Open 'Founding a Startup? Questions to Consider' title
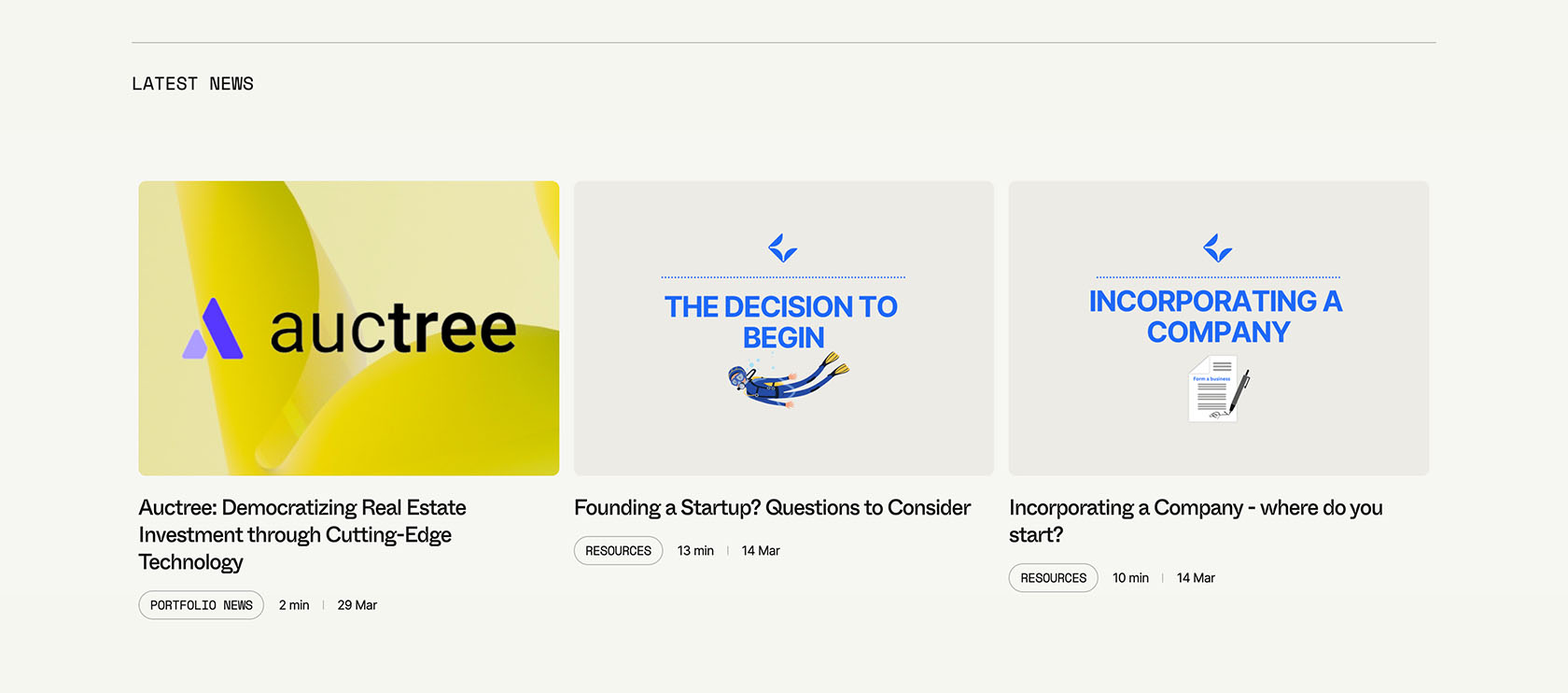This screenshot has height=693, width=1568. click(x=773, y=508)
